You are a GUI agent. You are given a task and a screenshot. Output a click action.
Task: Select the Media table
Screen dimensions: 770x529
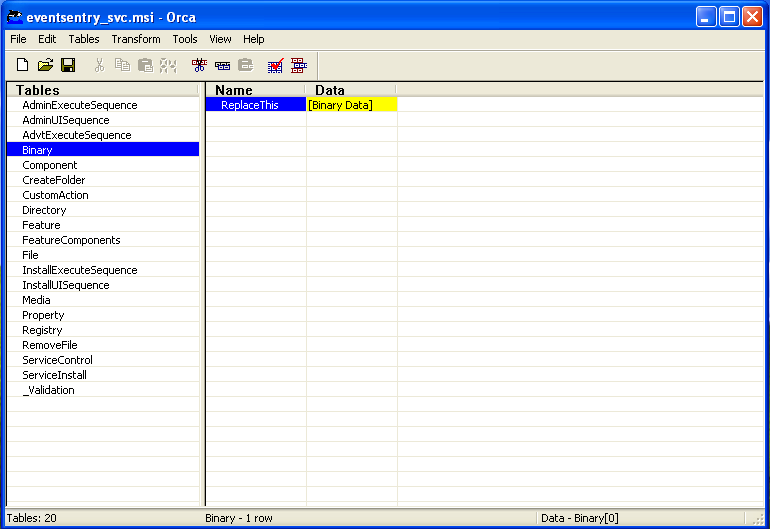(x=103, y=300)
